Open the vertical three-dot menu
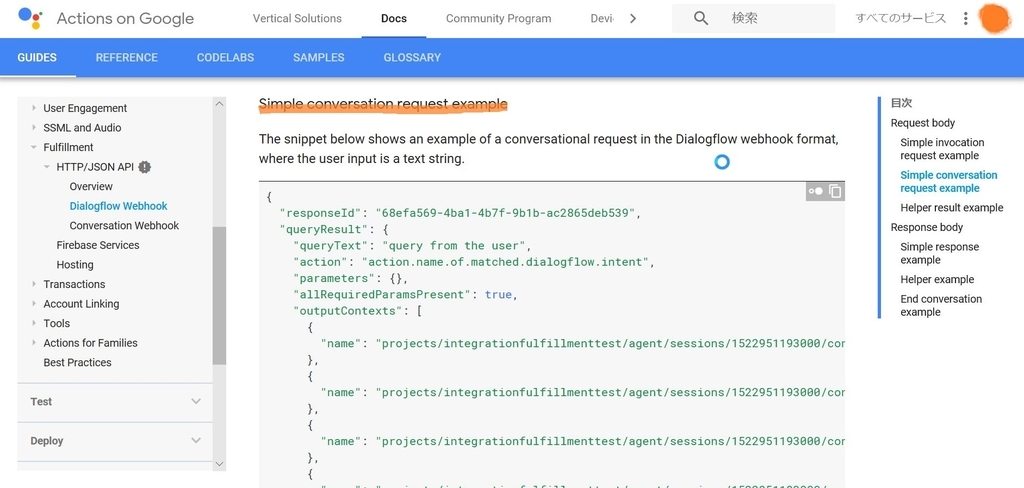 (x=965, y=18)
